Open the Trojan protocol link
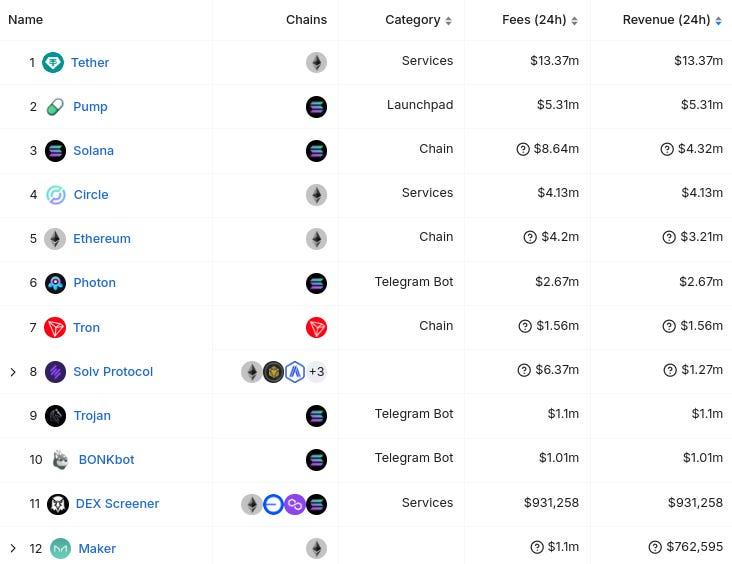The width and height of the screenshot is (732, 564). click(x=92, y=416)
